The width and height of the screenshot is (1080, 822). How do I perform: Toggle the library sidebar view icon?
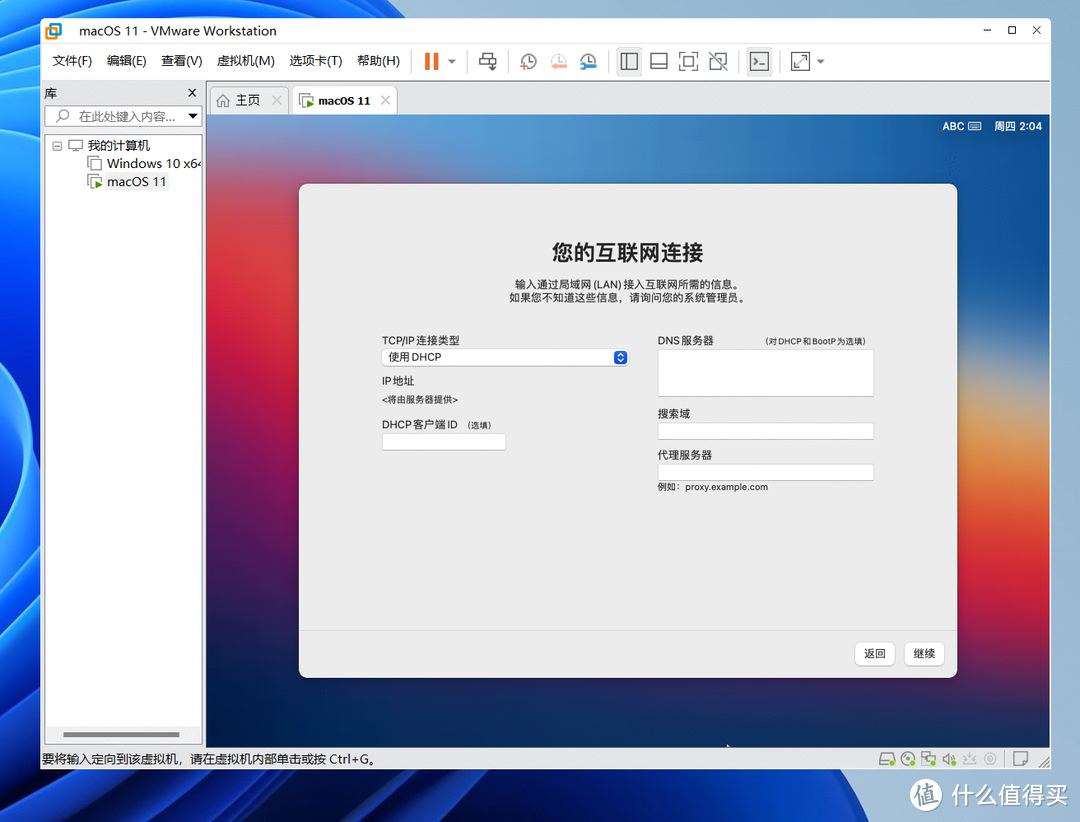pos(629,61)
